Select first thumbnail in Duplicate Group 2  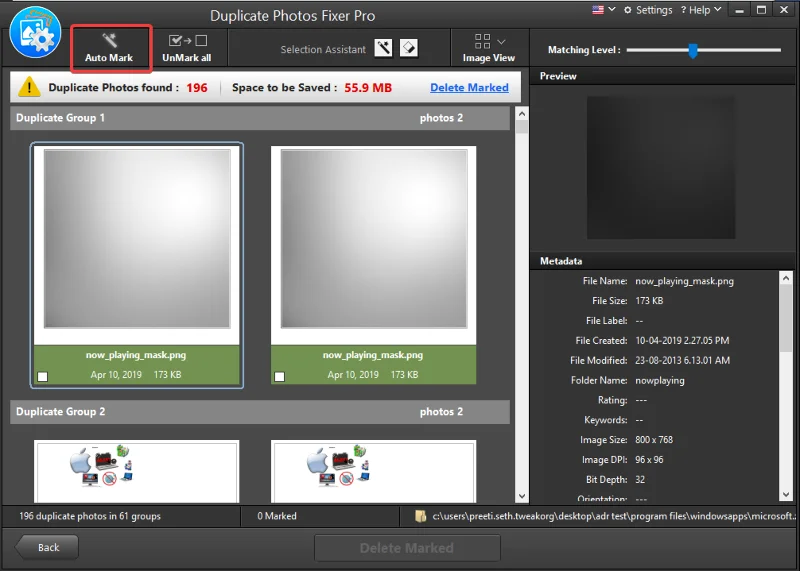tap(136, 471)
